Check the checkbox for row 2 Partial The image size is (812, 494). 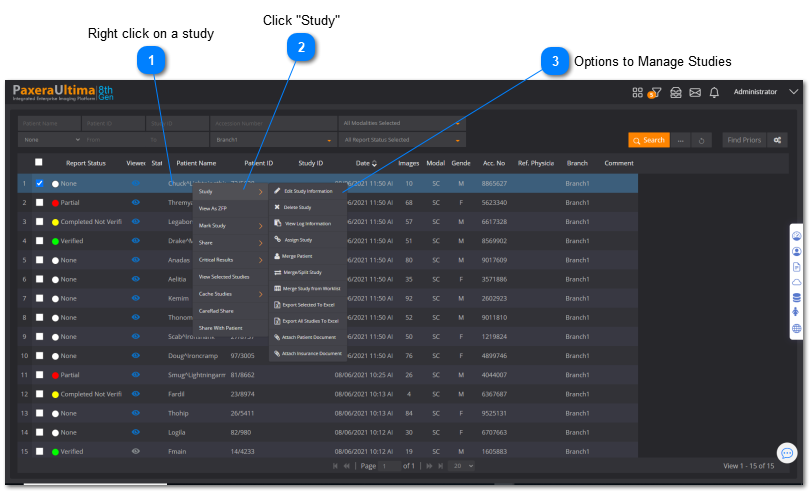39,202
